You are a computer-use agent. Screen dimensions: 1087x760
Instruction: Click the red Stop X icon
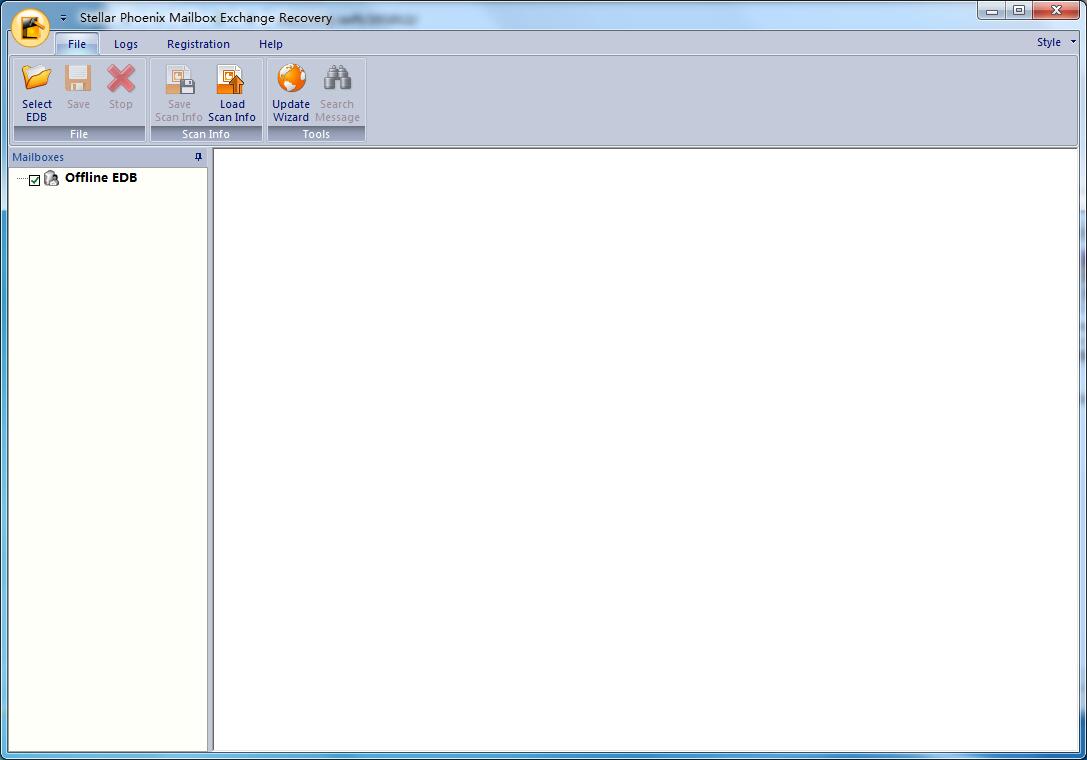(121, 78)
